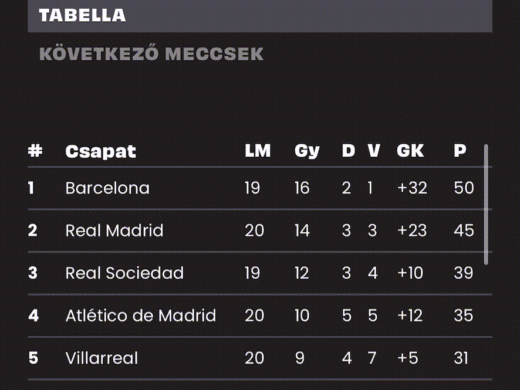The width and height of the screenshot is (520, 390).
Task: Click Villarreal's +5 goal difference
Action: click(x=408, y=358)
